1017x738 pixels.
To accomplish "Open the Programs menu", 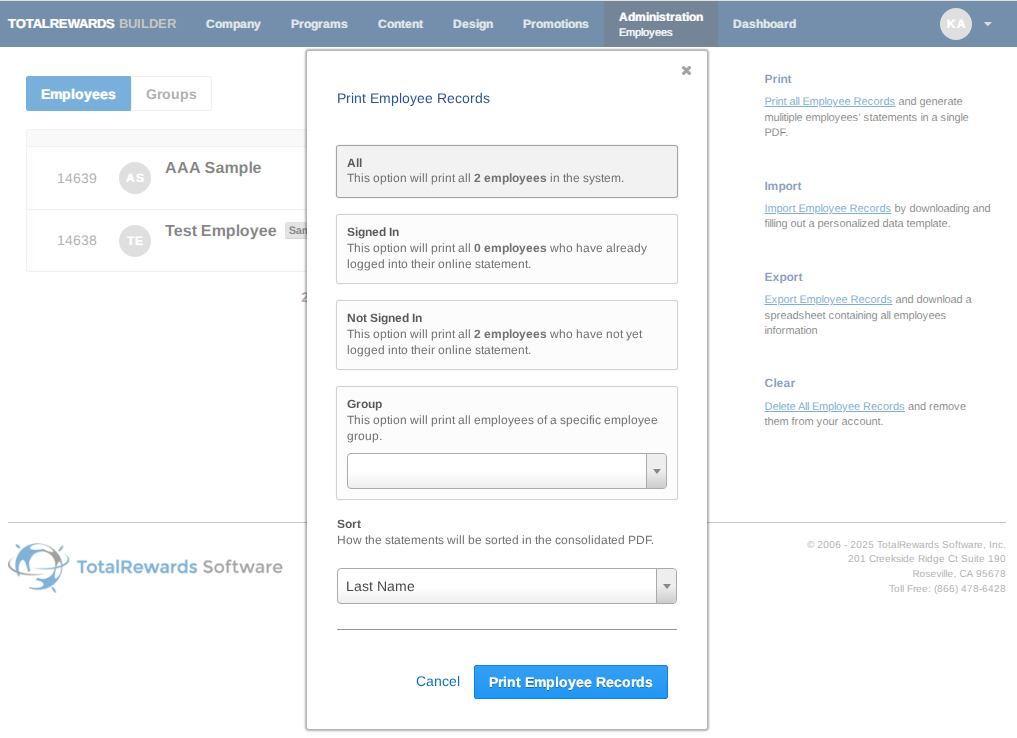I will click(319, 24).
